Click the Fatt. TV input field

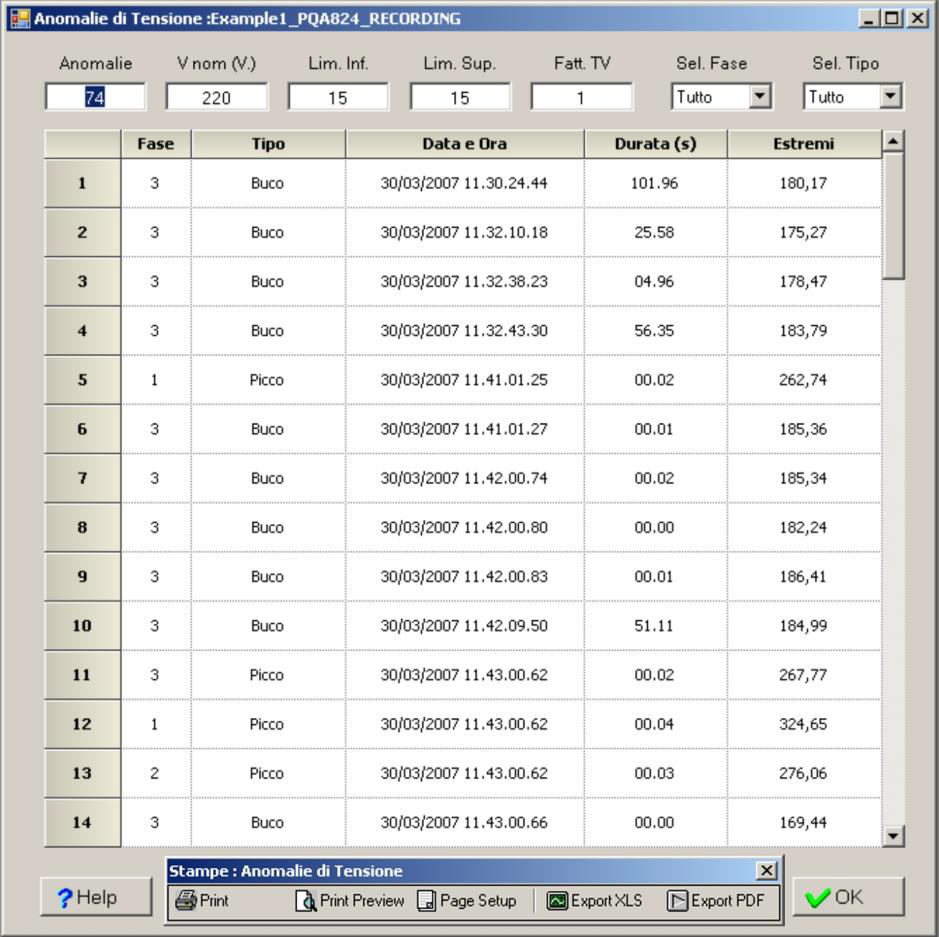tap(581, 98)
